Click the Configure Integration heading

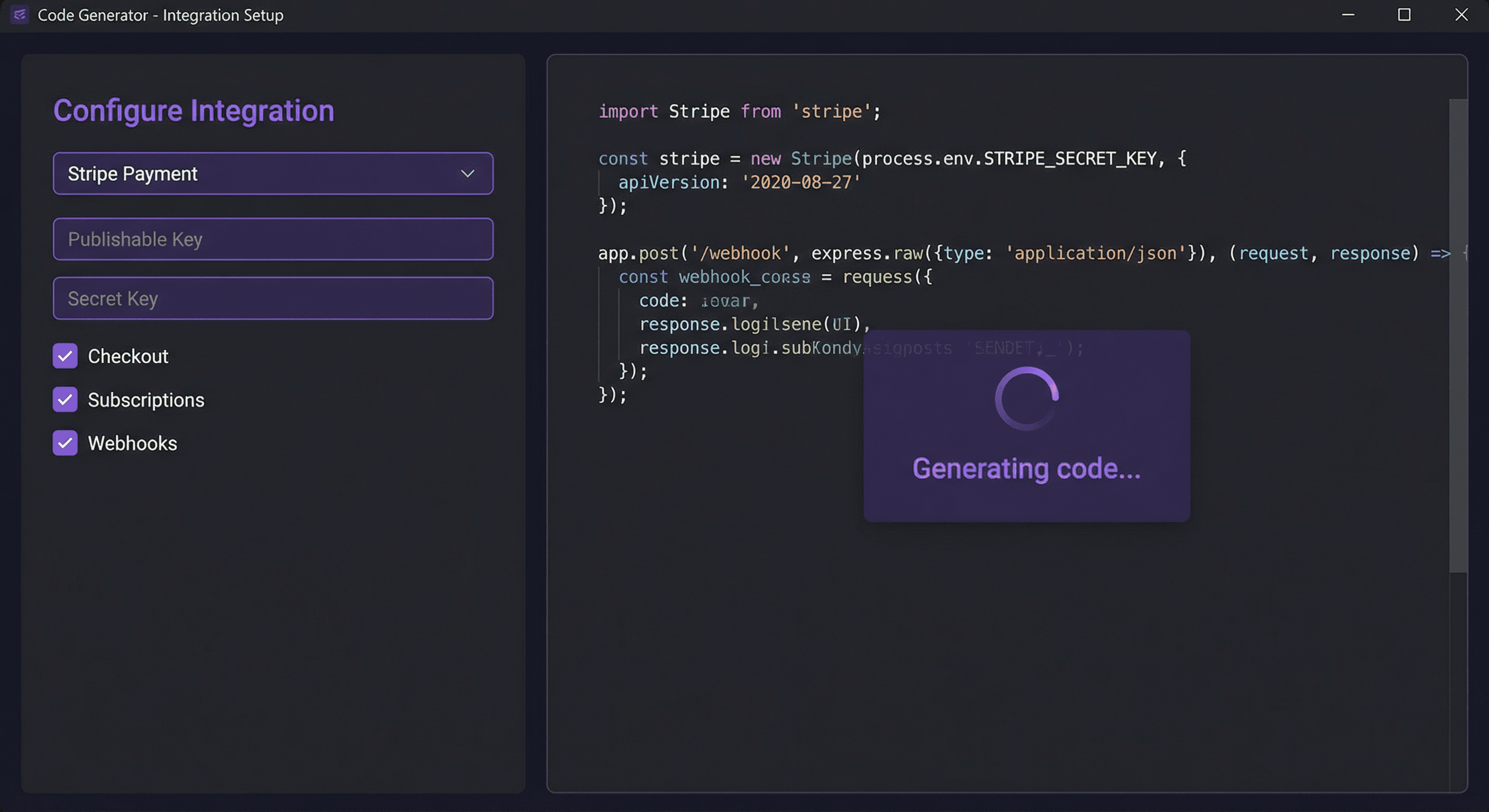click(x=194, y=110)
